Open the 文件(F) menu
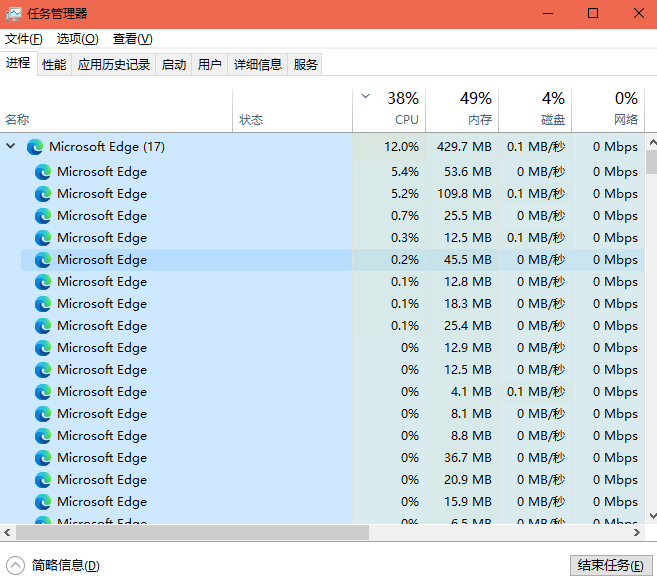 click(23, 39)
